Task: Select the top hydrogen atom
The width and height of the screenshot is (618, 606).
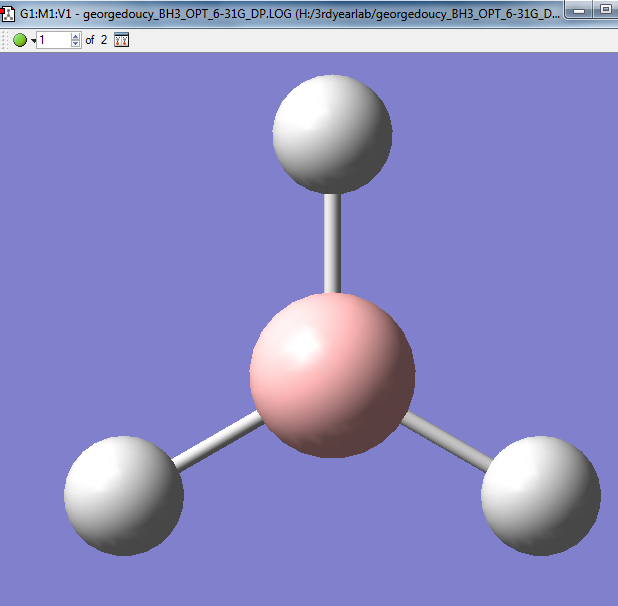Action: pos(332,134)
